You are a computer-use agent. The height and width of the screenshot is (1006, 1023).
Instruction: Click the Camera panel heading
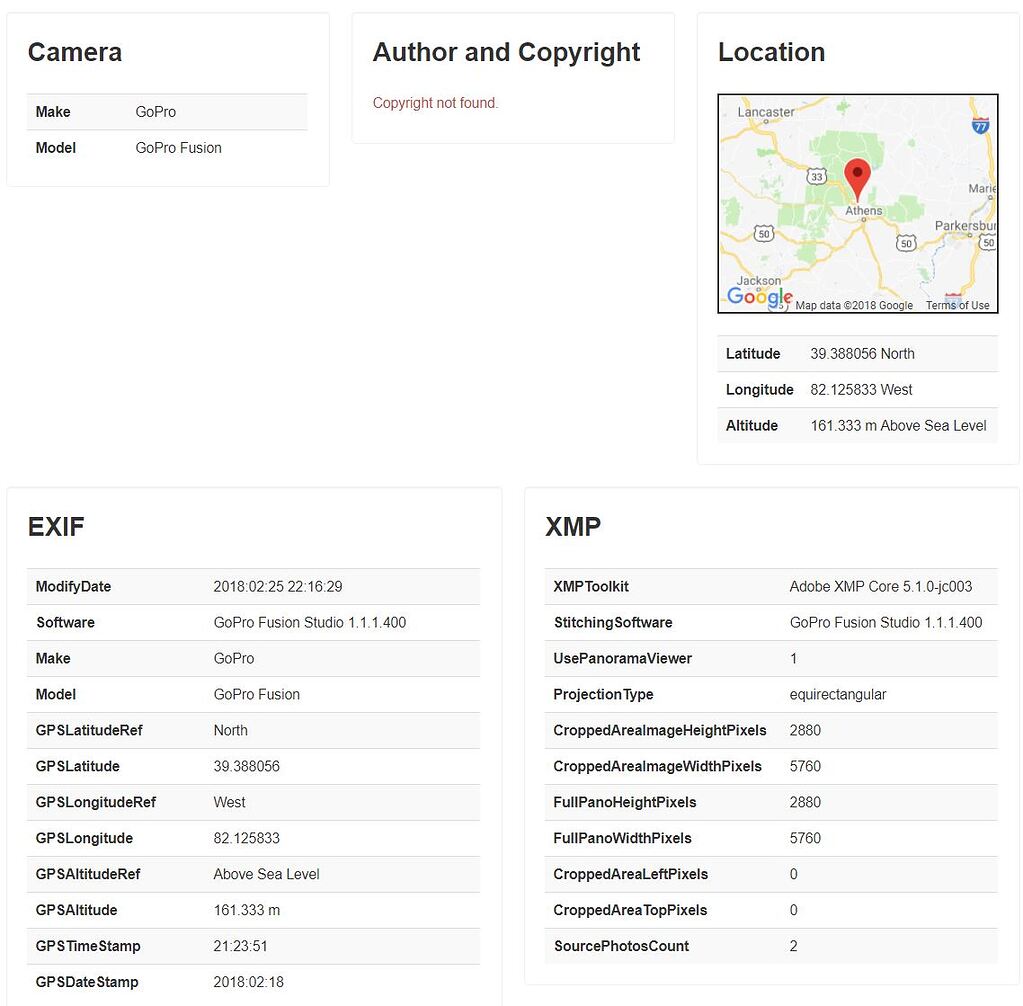[x=74, y=53]
